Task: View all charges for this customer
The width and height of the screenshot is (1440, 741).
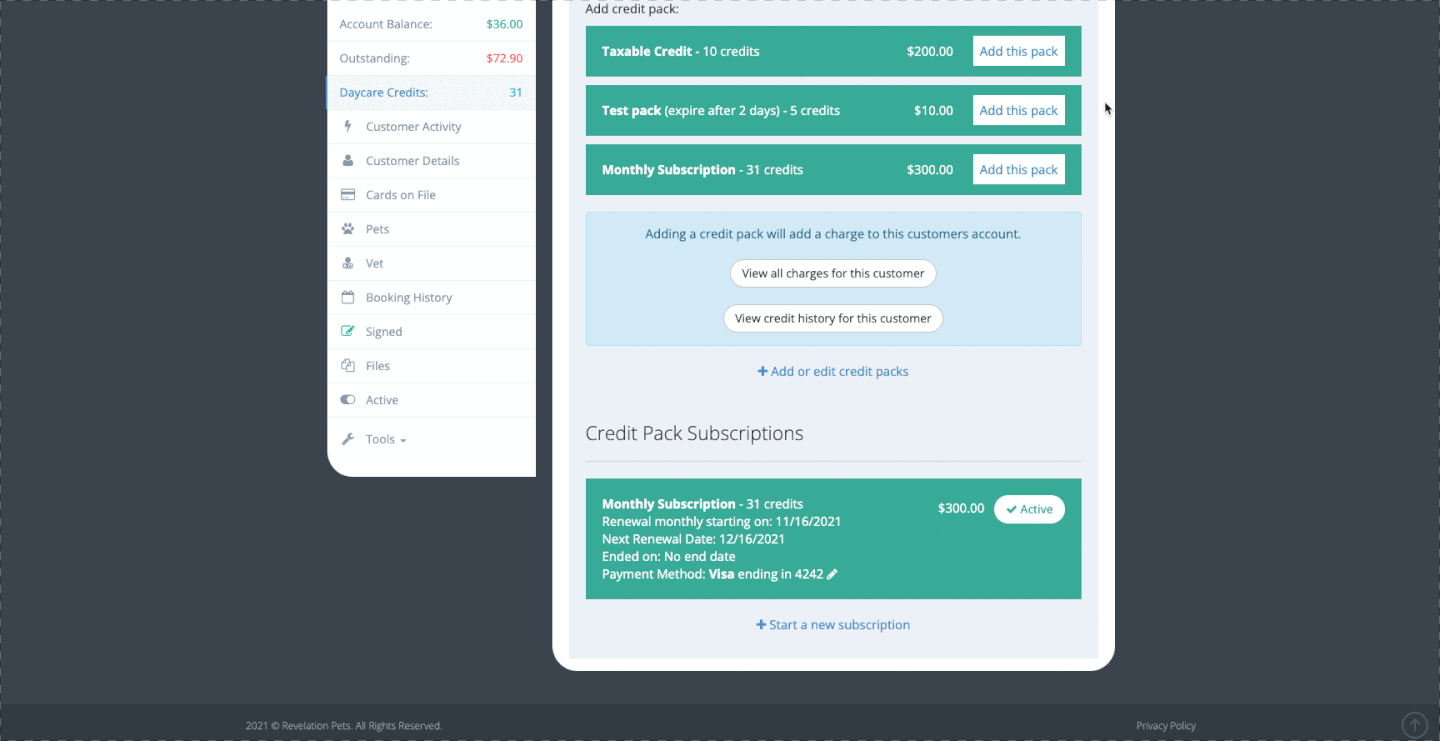Action: [x=833, y=273]
